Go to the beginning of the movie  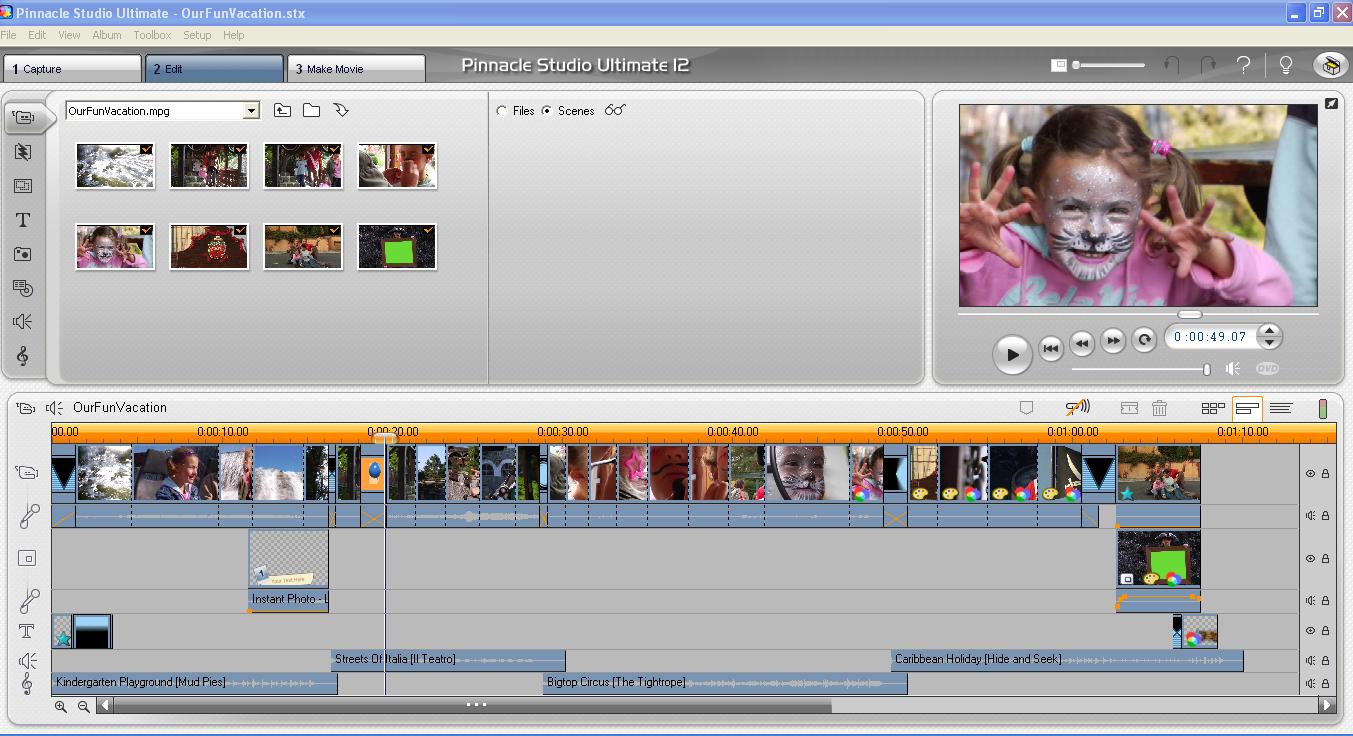tap(1050, 348)
